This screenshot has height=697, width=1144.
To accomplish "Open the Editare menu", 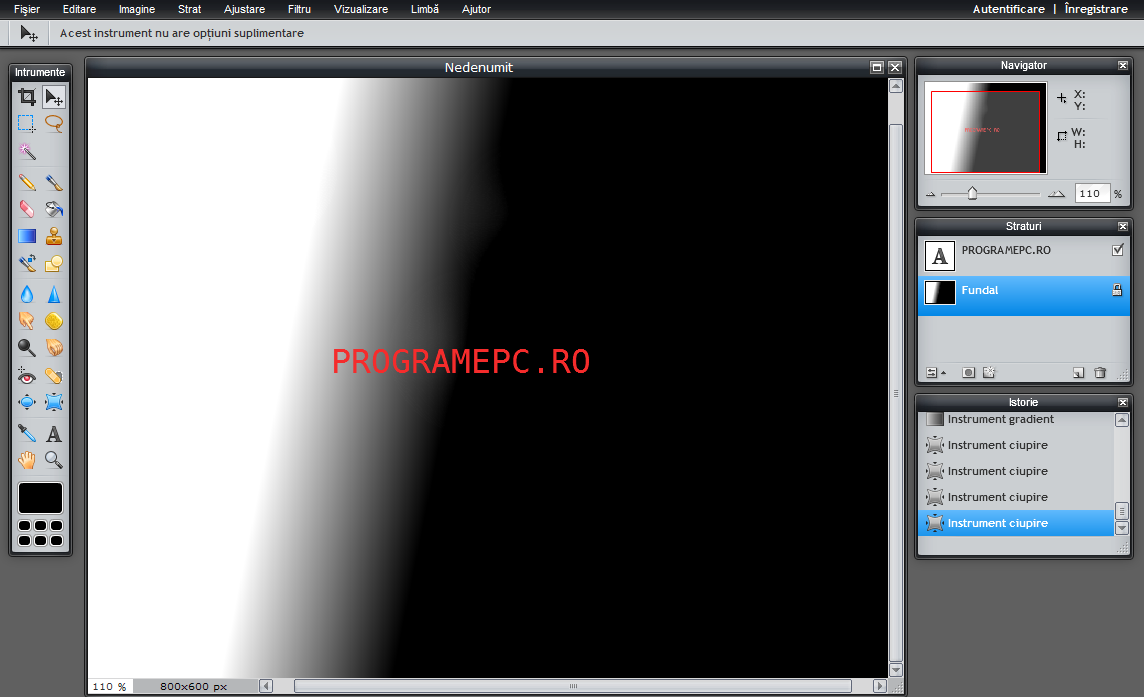I will [x=80, y=9].
